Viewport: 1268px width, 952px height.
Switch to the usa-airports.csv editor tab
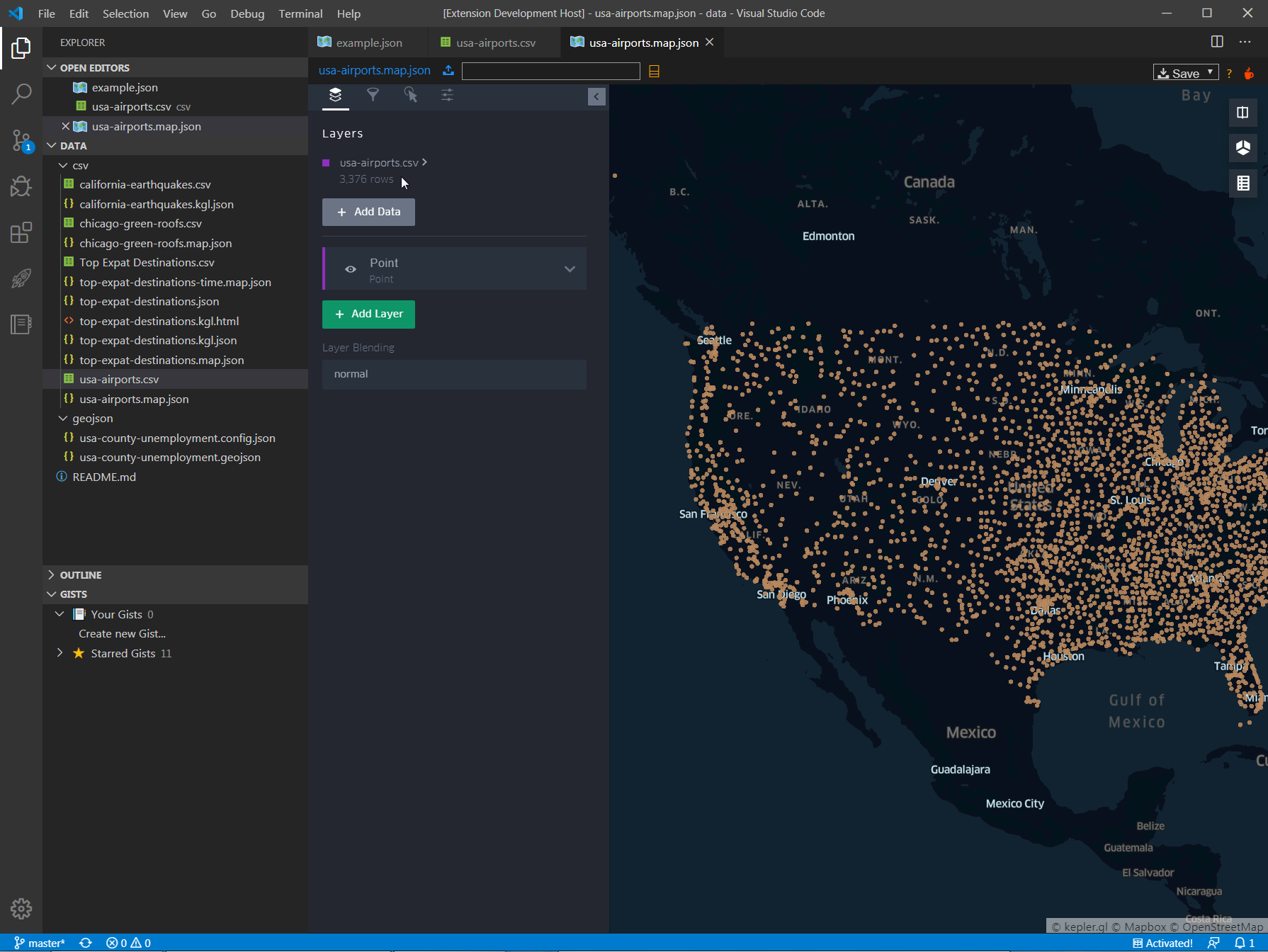point(495,42)
